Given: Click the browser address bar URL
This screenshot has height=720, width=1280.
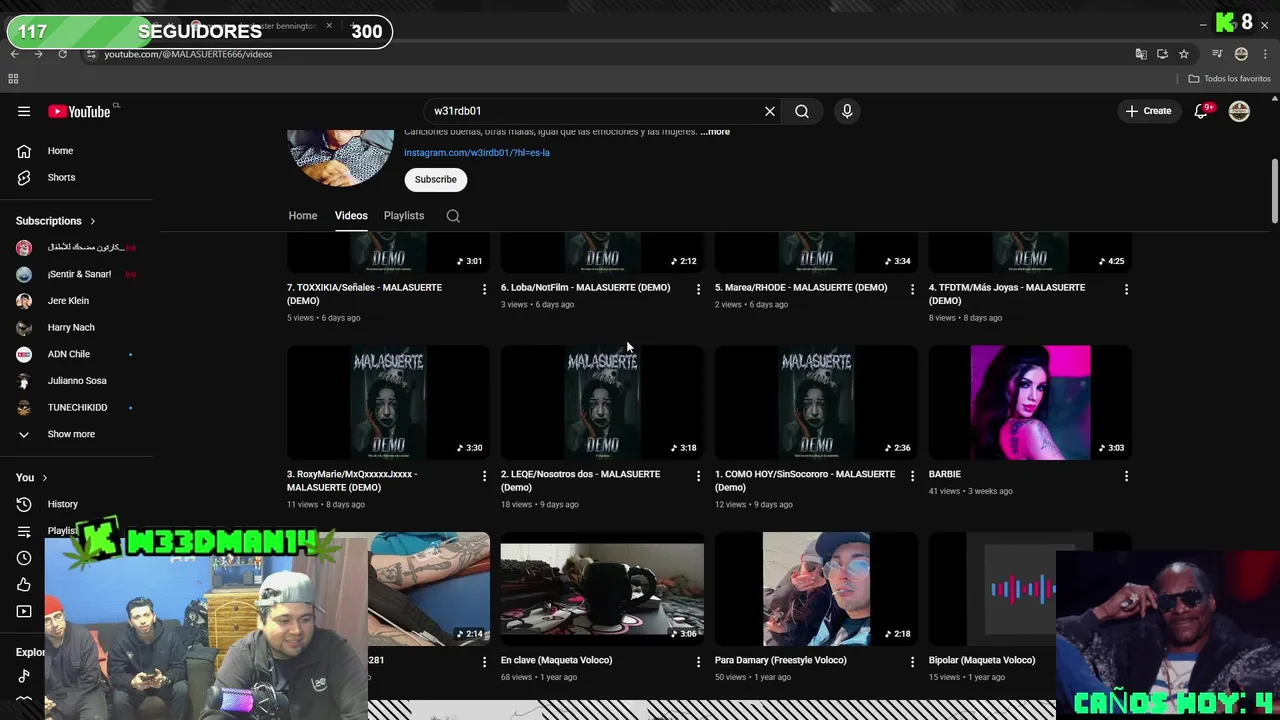Looking at the screenshot, I should click(x=188, y=54).
